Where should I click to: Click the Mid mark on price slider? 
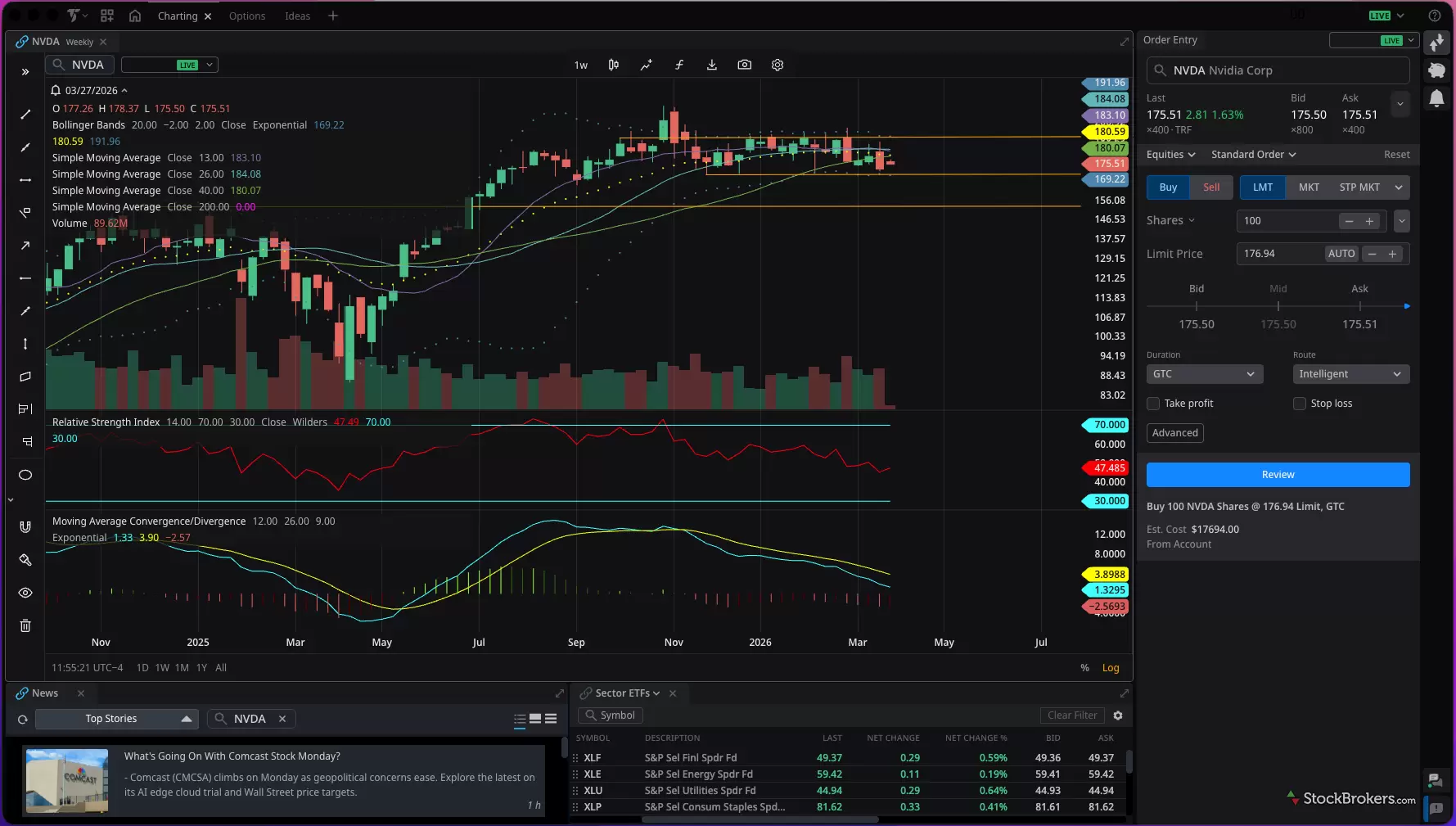tap(1278, 306)
